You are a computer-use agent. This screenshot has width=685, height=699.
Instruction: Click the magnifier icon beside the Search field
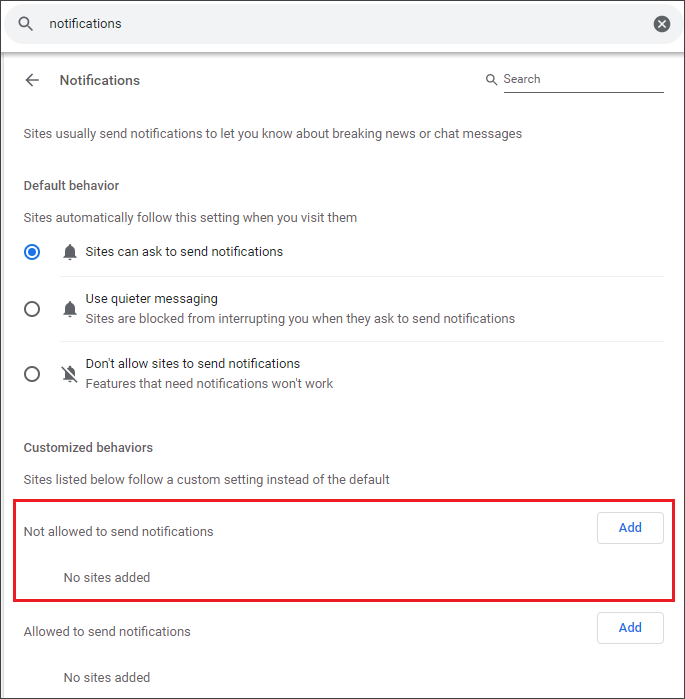pyautogui.click(x=491, y=79)
